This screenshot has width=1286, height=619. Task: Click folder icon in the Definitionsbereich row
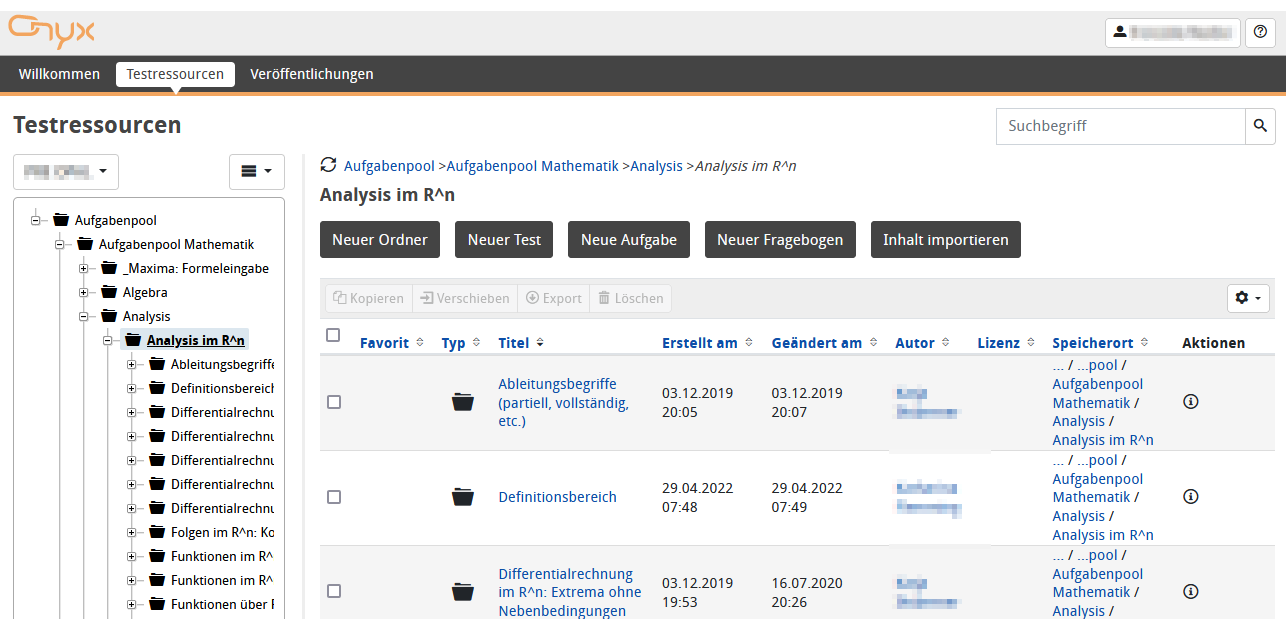(x=462, y=497)
